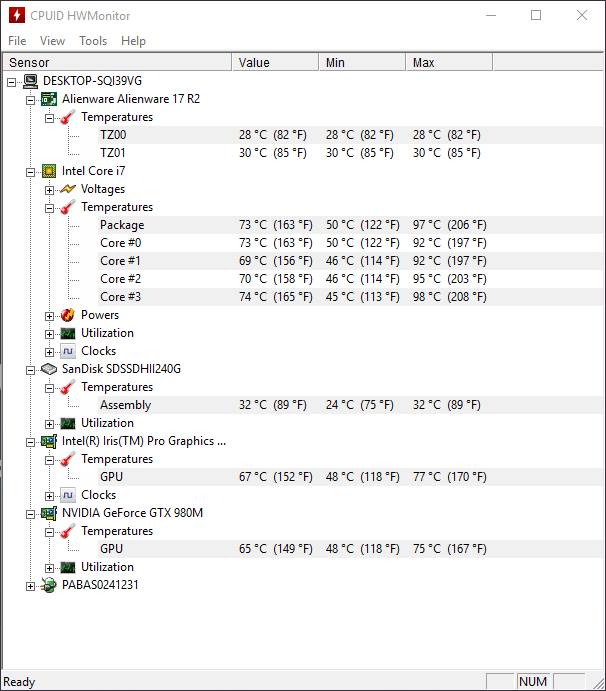The image size is (606, 691).
Task: Collapse Temperatures under Intel Core i7
Action: (49, 208)
